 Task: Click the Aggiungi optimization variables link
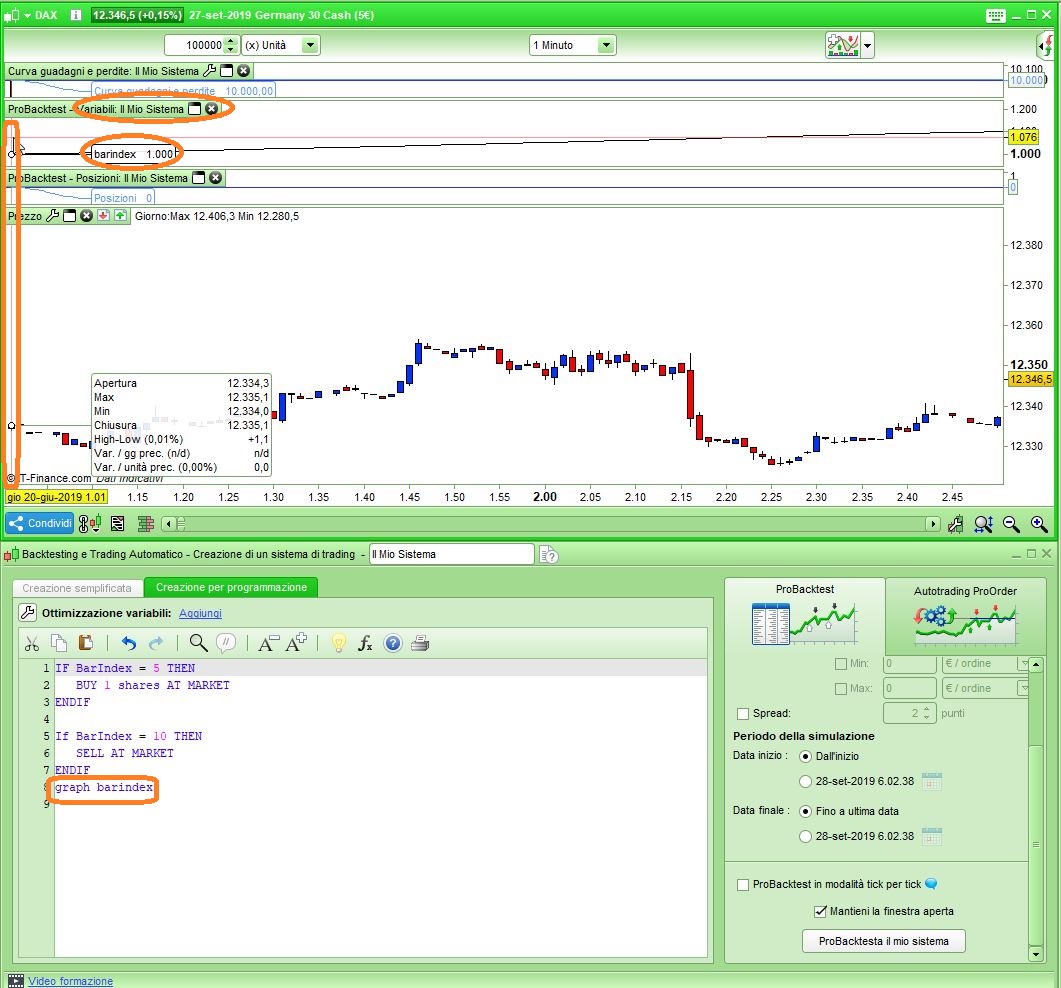tap(200, 613)
